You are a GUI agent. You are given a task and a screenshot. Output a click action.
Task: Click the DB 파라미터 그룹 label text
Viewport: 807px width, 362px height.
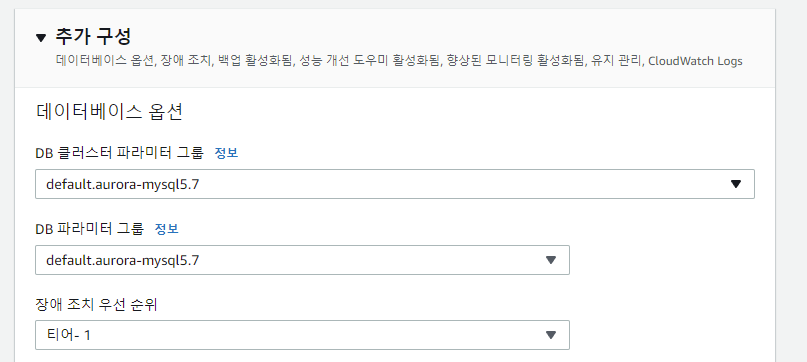(x=90, y=229)
